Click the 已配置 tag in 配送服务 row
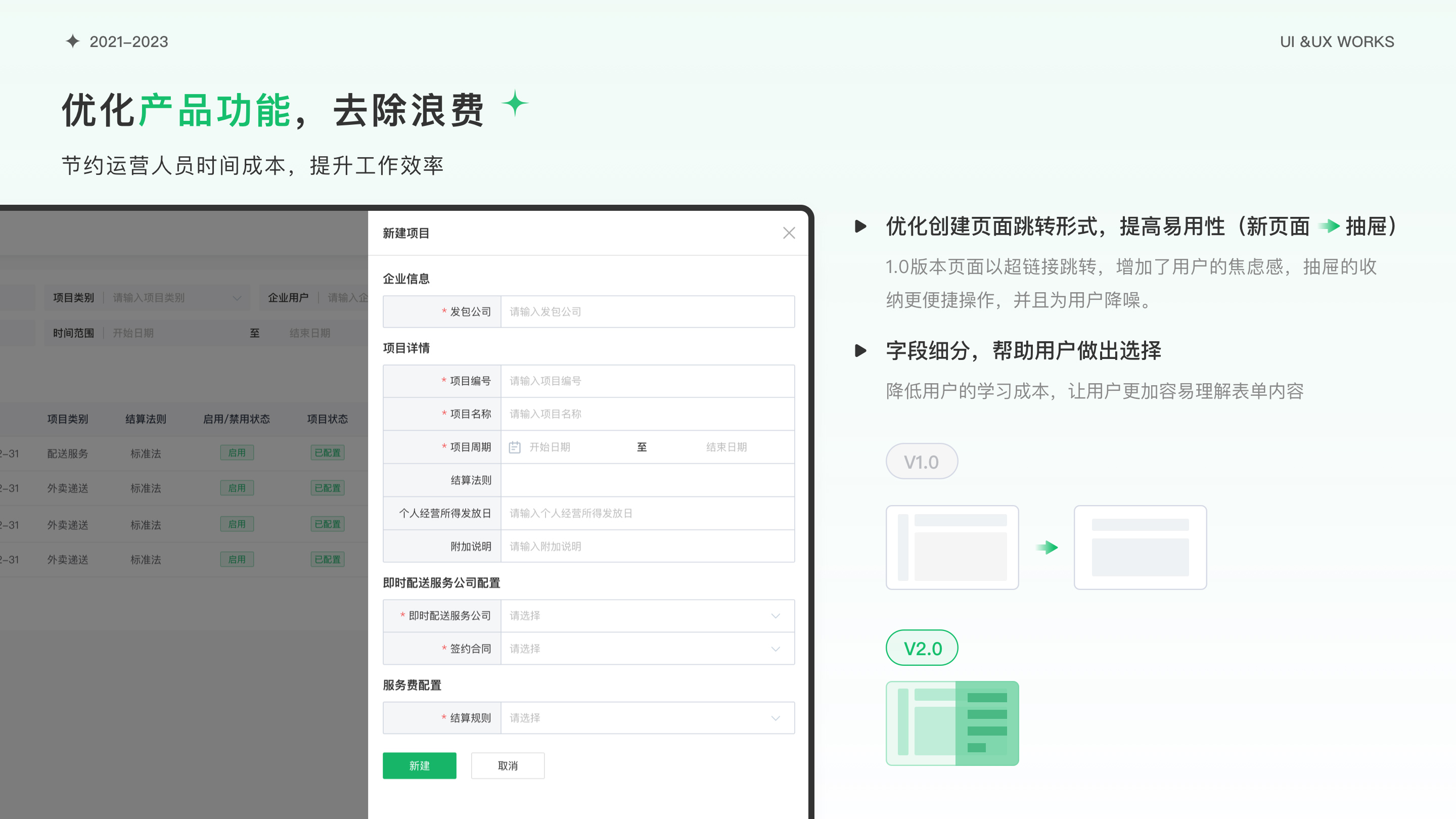 [x=327, y=453]
